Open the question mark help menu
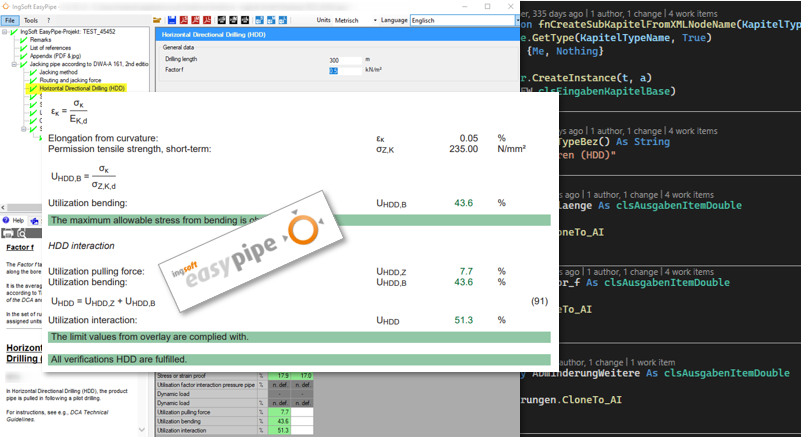Image resolution: width=801 pixels, height=437 pixels. (x=49, y=19)
